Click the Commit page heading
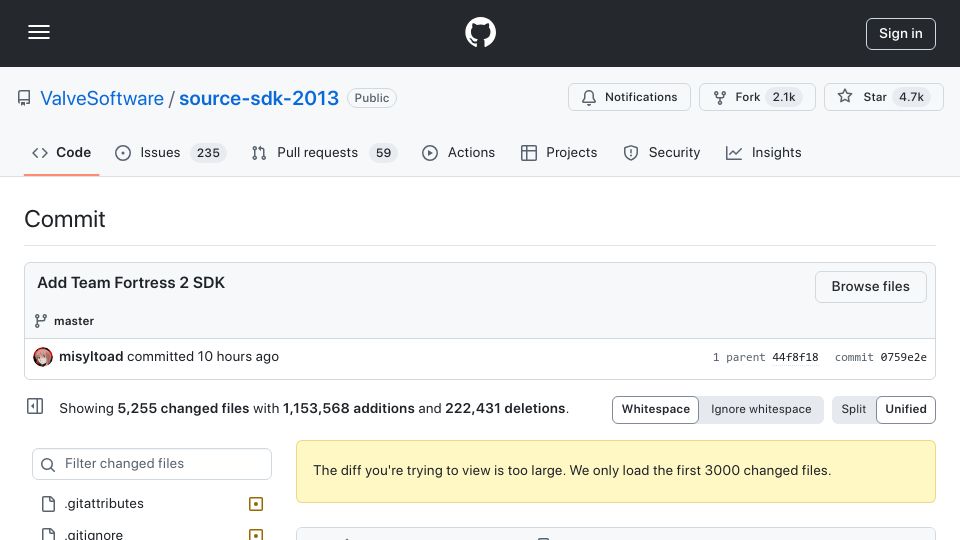 point(65,219)
